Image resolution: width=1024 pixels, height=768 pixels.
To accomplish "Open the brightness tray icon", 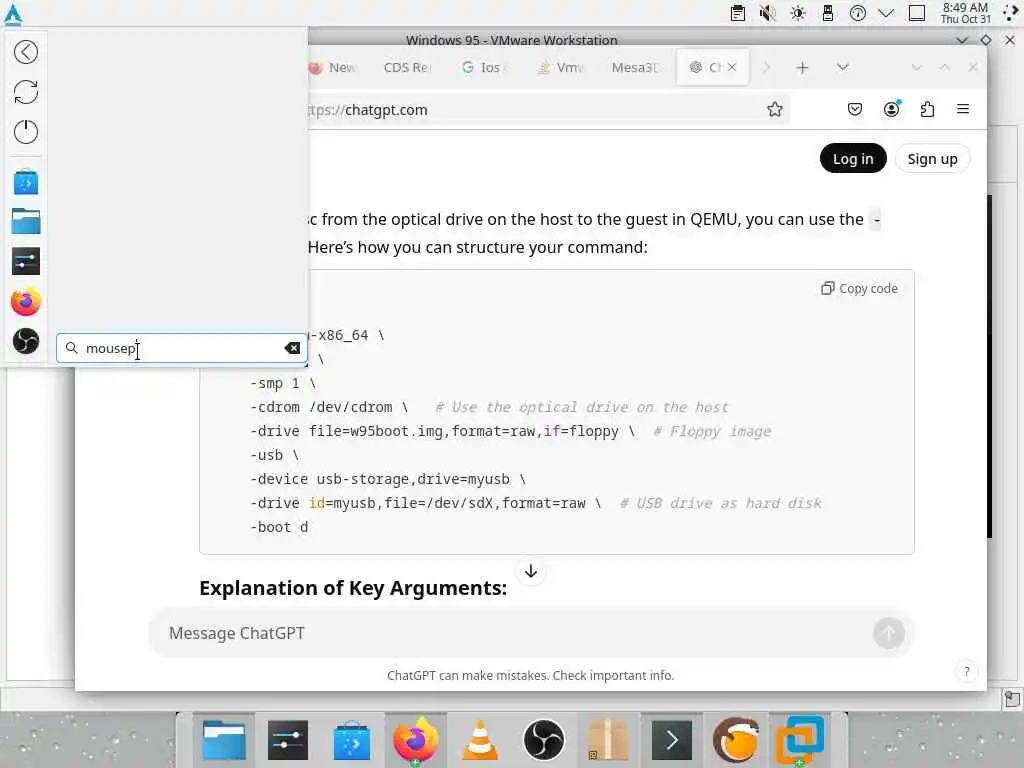I will coord(797,13).
